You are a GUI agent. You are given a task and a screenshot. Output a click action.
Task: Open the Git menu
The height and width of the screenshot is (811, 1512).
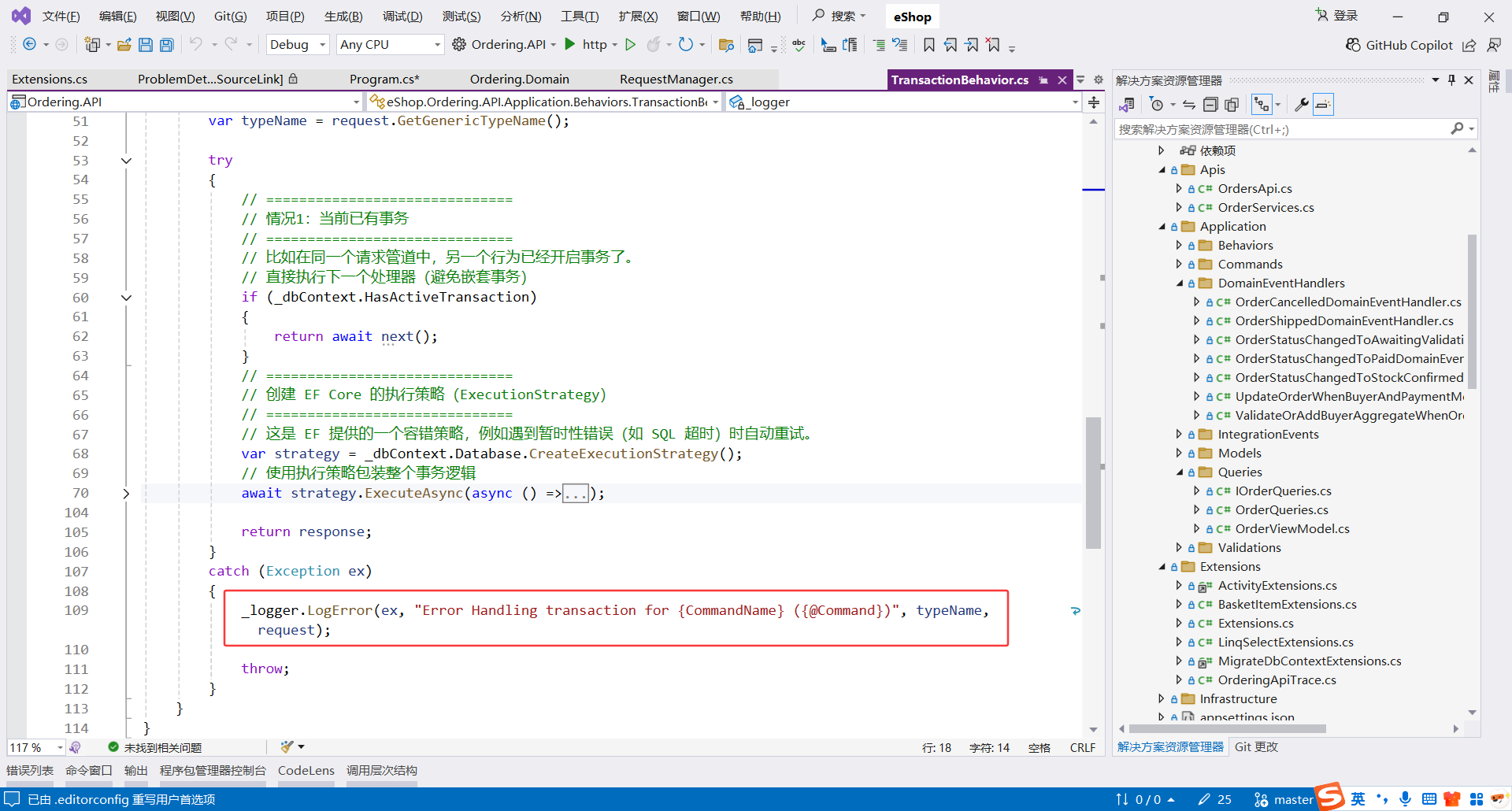tap(229, 16)
